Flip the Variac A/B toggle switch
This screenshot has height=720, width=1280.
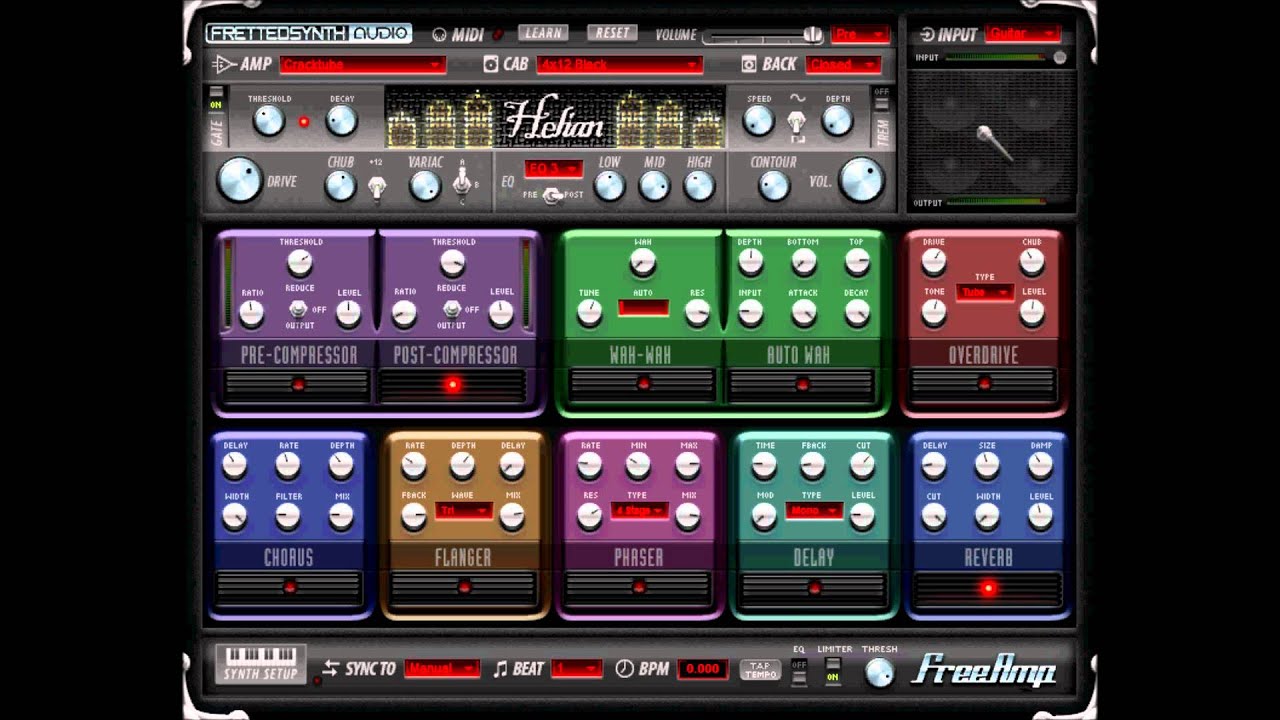[x=462, y=182]
